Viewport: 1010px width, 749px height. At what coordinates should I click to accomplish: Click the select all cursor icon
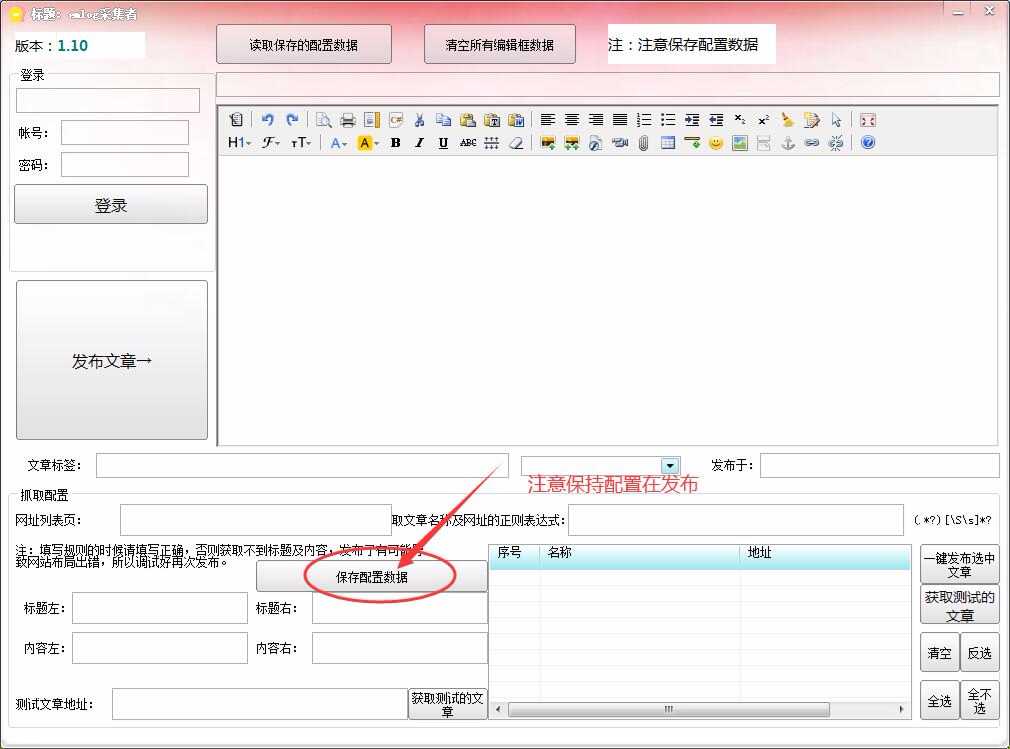click(x=835, y=119)
